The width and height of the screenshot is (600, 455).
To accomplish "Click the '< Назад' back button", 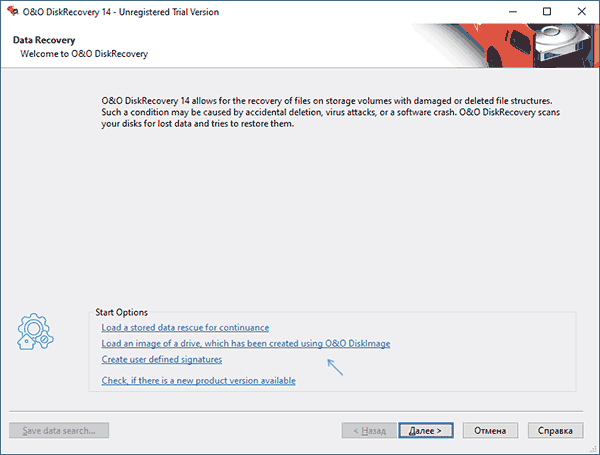I will 369,431.
